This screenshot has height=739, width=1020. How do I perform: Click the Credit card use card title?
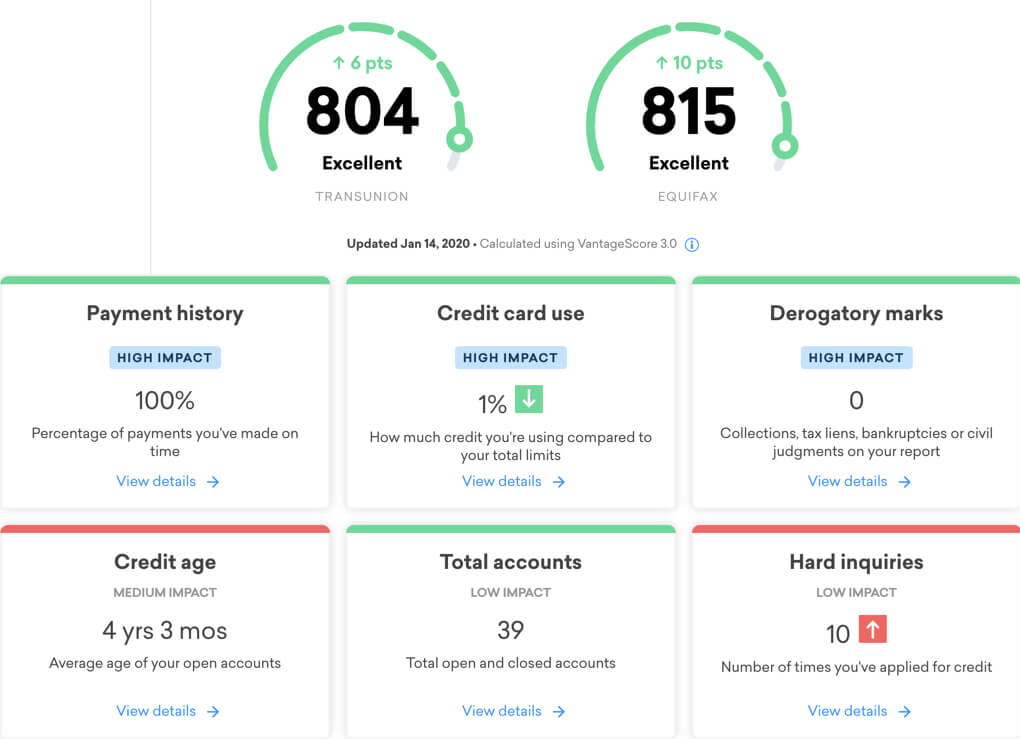[511, 314]
